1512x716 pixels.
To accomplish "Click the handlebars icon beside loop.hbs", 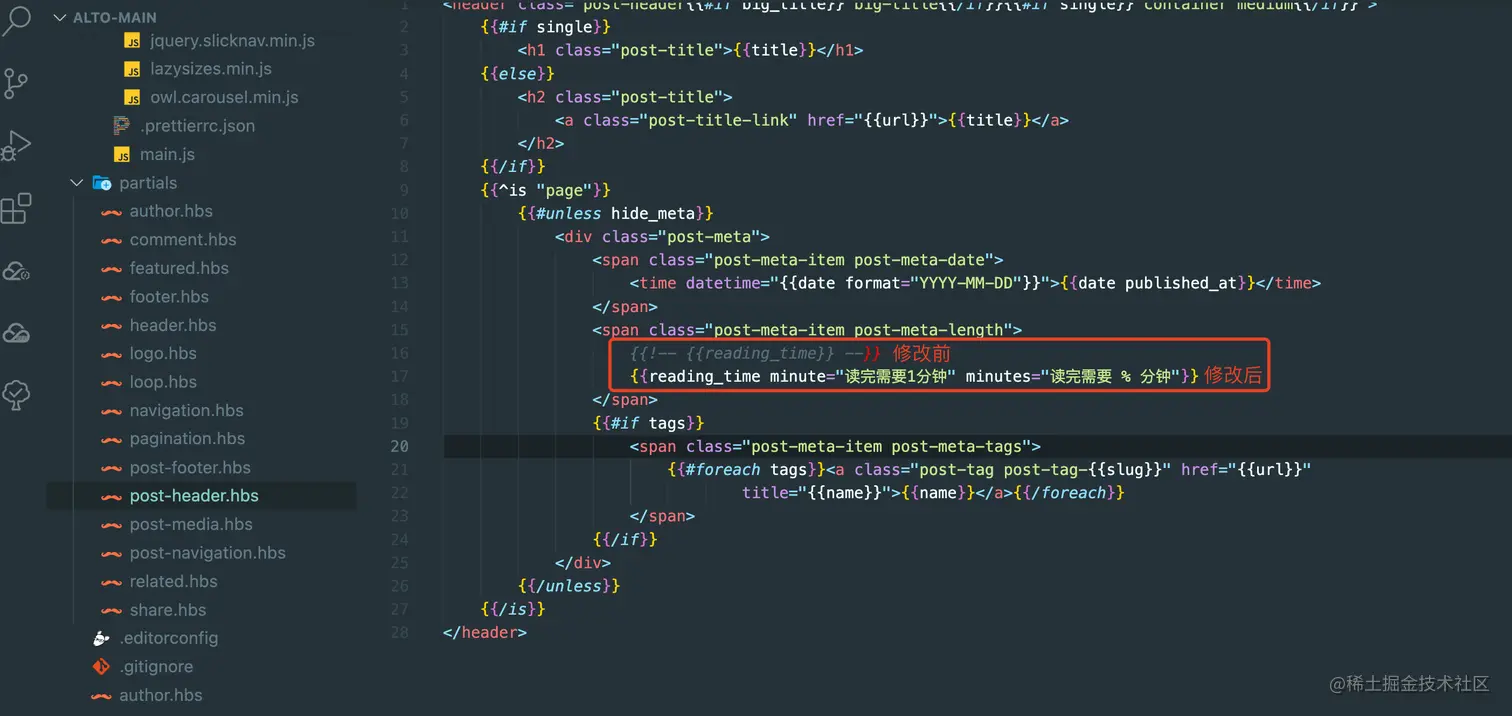I will point(111,383).
